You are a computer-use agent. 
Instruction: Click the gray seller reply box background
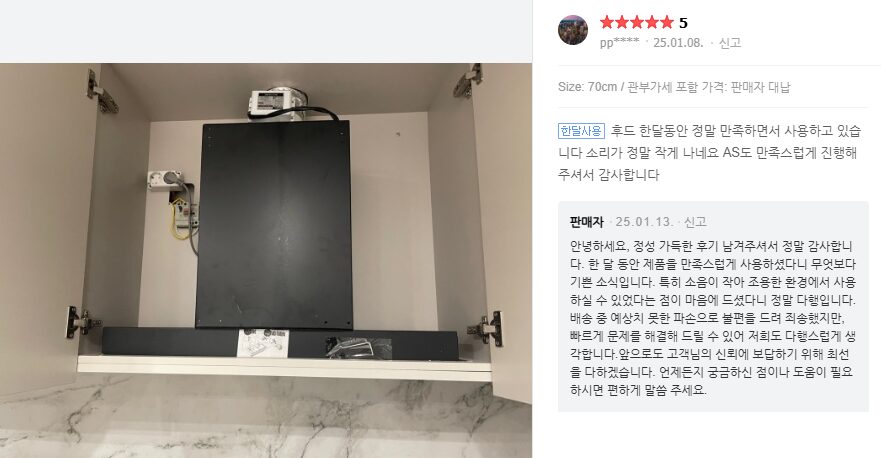[713, 306]
